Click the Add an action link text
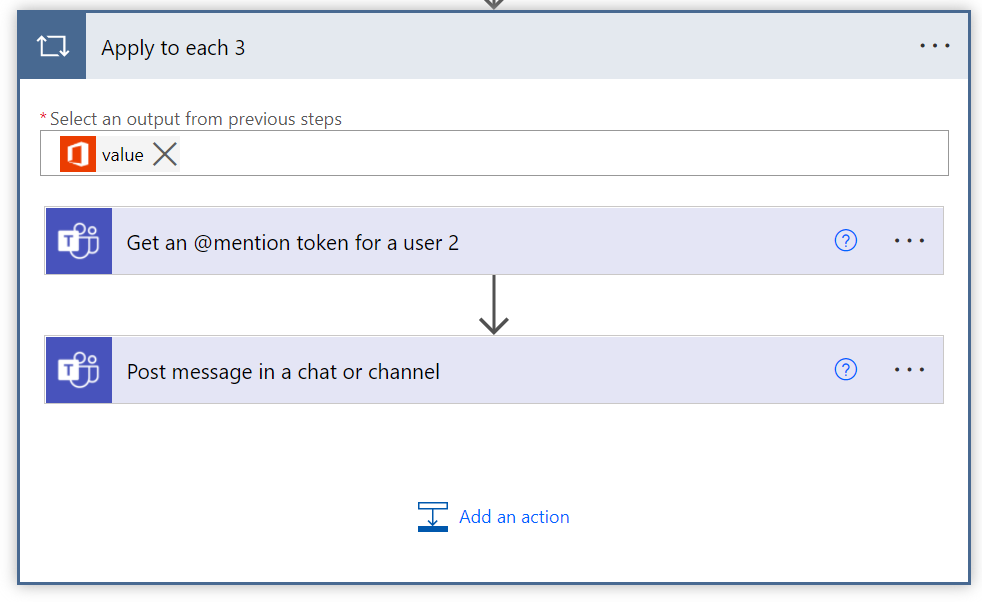The height and width of the screenshot is (602, 982). click(x=514, y=517)
